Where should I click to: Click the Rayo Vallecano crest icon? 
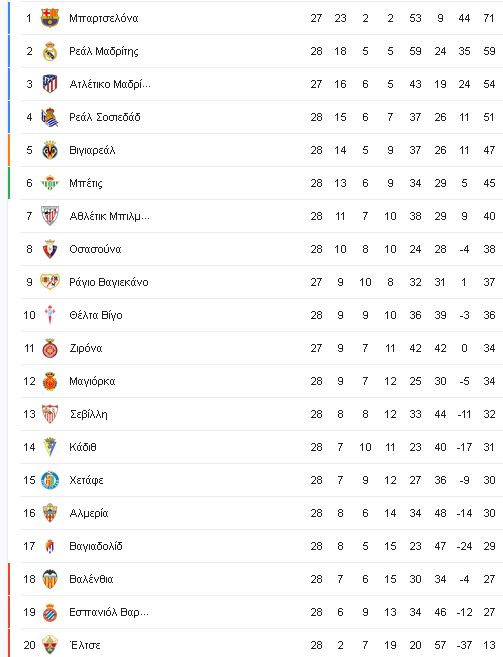[50, 282]
